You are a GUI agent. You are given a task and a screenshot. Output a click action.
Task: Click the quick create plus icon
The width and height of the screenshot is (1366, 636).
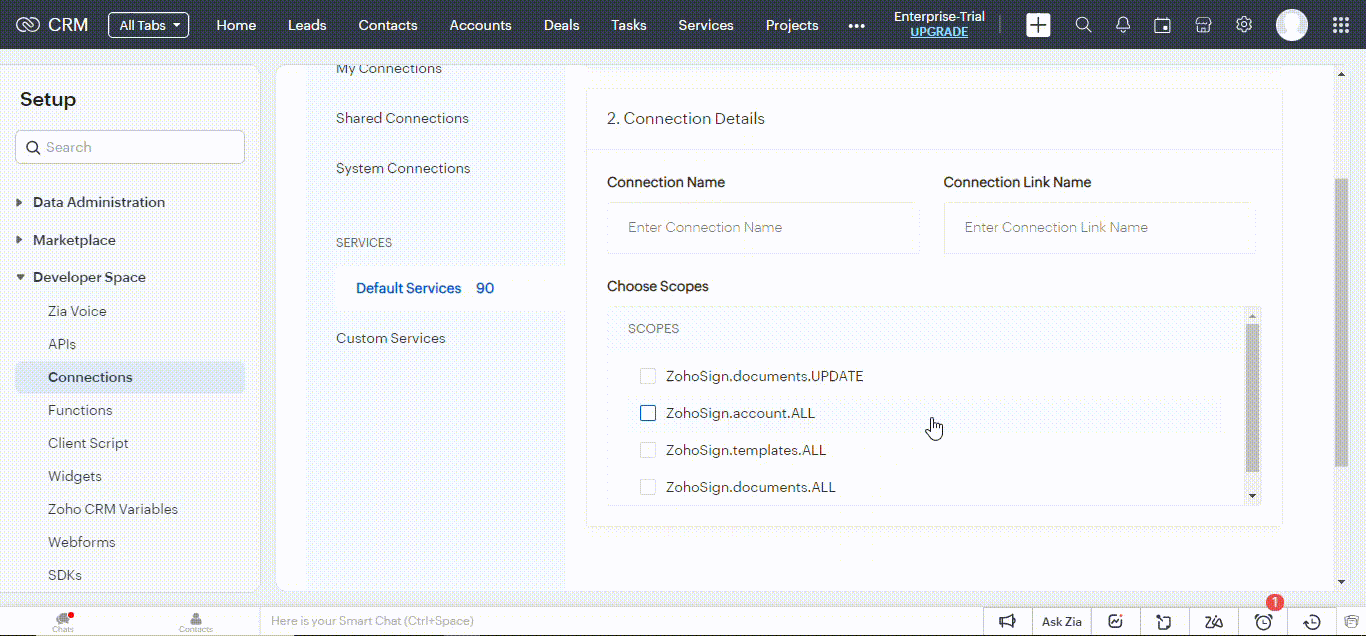1038,24
